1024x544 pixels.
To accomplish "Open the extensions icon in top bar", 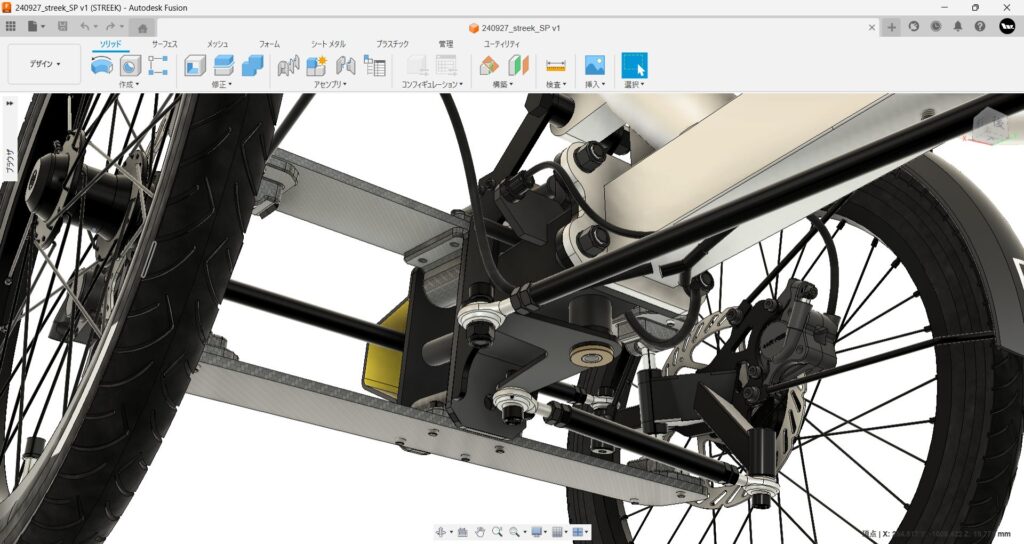I will coord(914,27).
